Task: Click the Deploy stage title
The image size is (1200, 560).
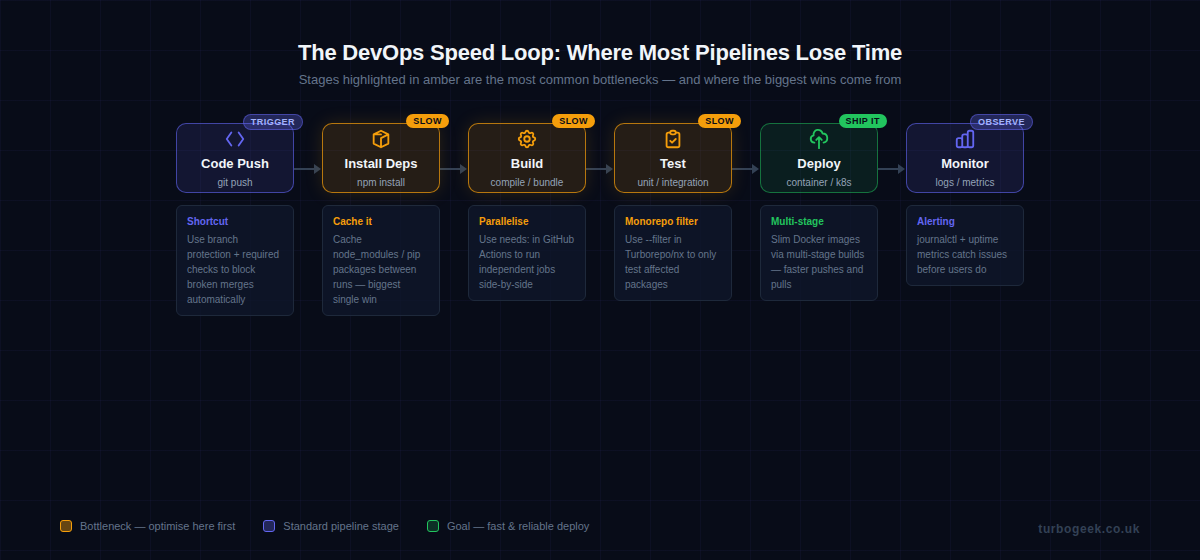Action: click(819, 164)
